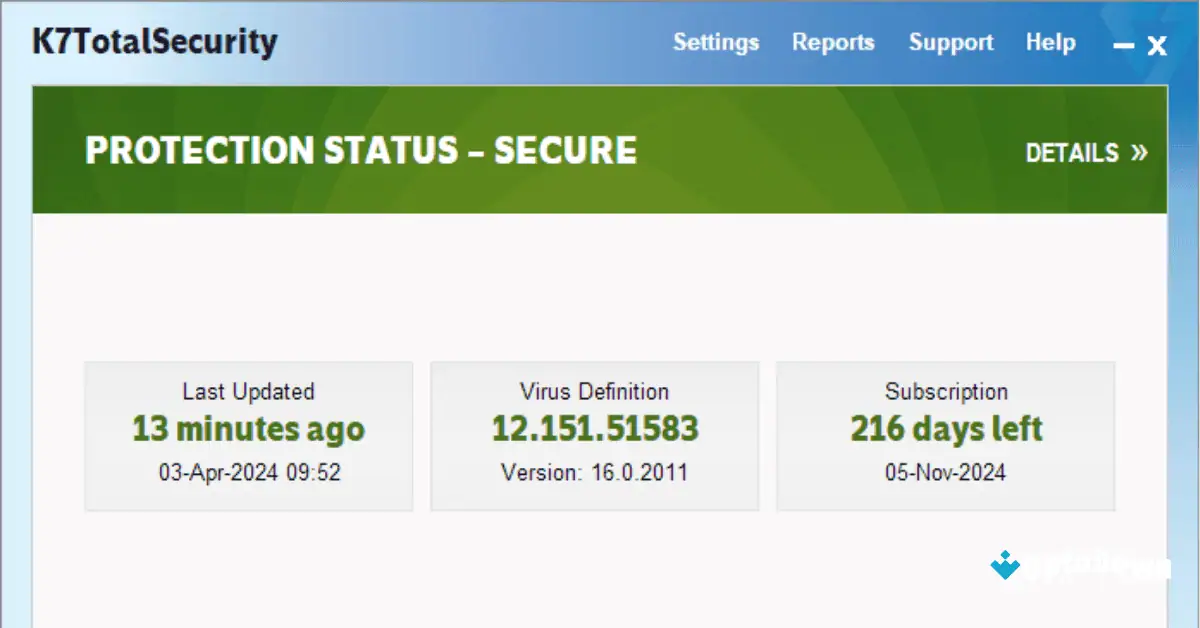The width and height of the screenshot is (1200, 628).
Task: Open the protection DETAILS view
Action: click(1074, 153)
